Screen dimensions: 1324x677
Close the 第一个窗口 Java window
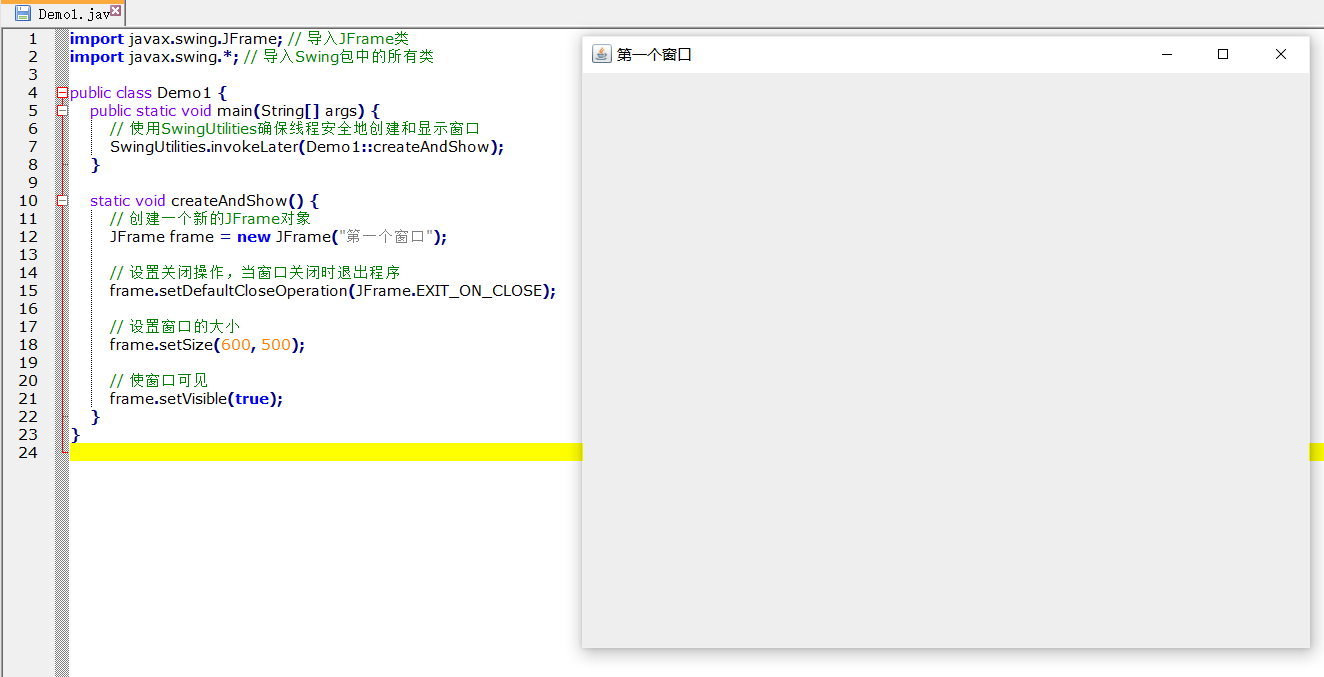[x=1280, y=55]
